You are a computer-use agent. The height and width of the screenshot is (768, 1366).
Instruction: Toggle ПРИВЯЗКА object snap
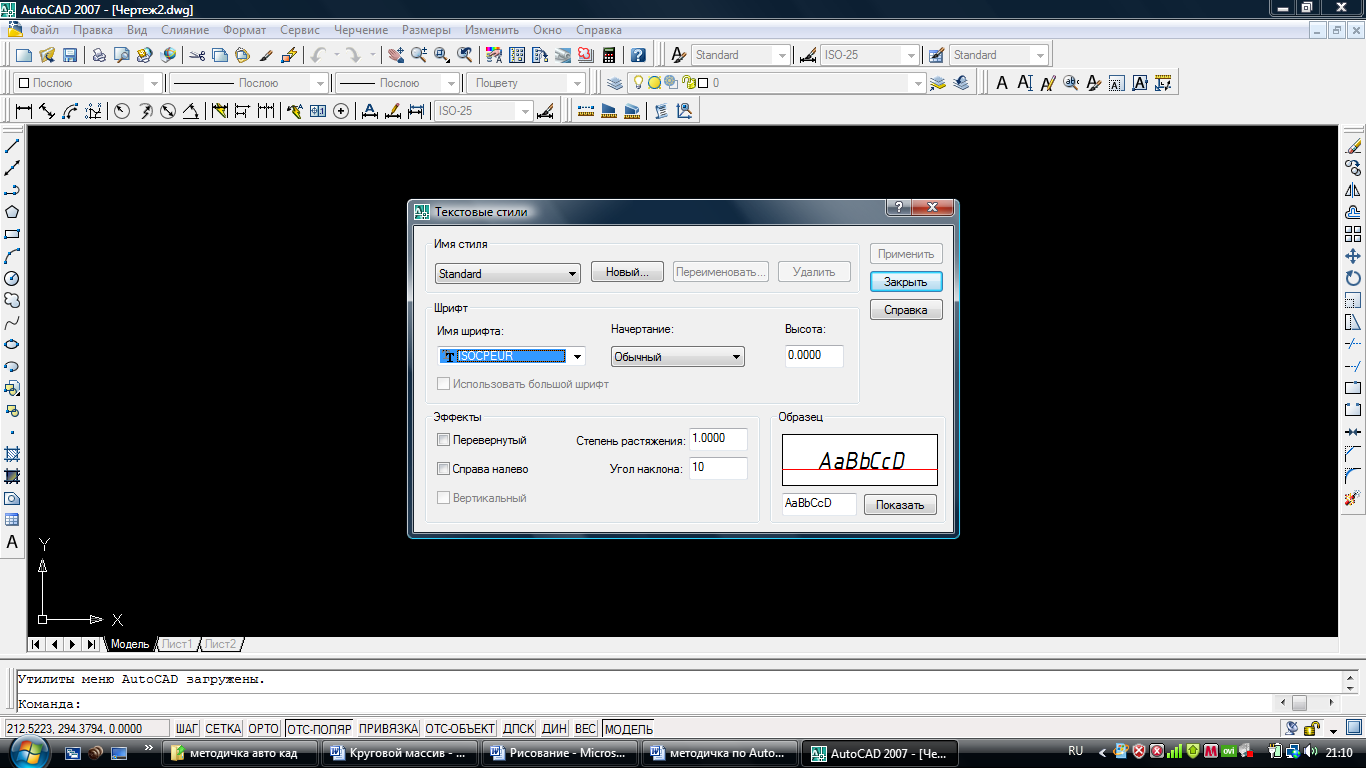(x=388, y=729)
